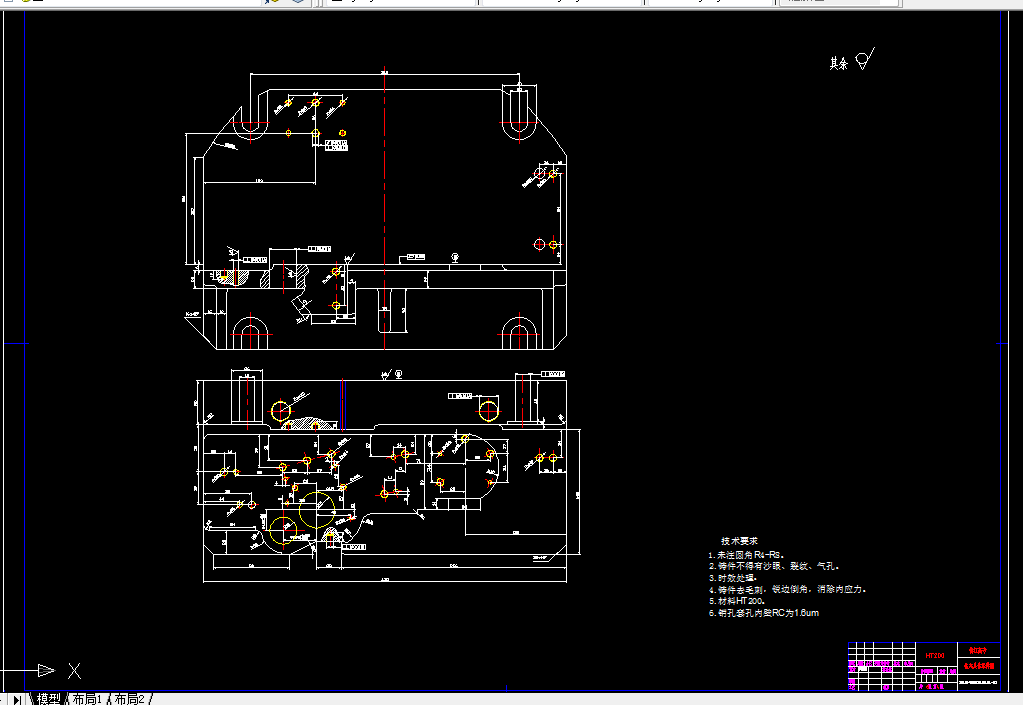
Task: Select the 其余 surface finish label
Action: (838, 63)
